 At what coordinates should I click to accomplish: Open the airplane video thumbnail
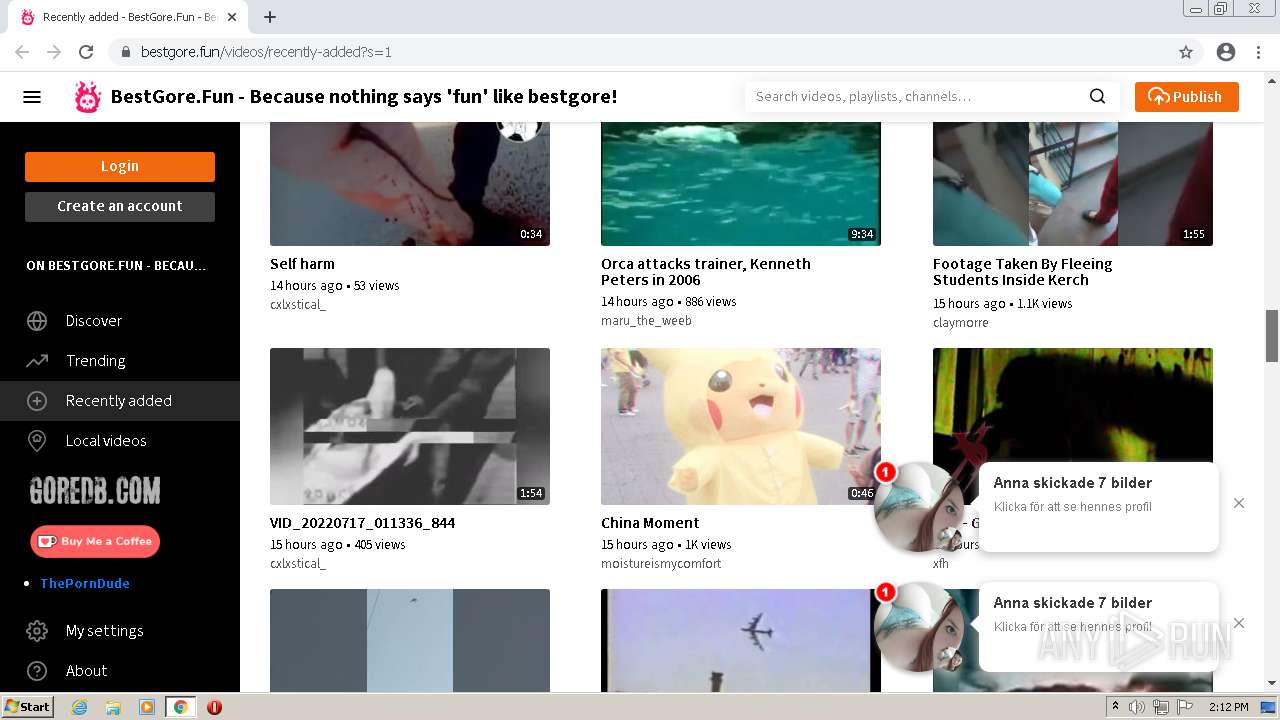point(741,640)
